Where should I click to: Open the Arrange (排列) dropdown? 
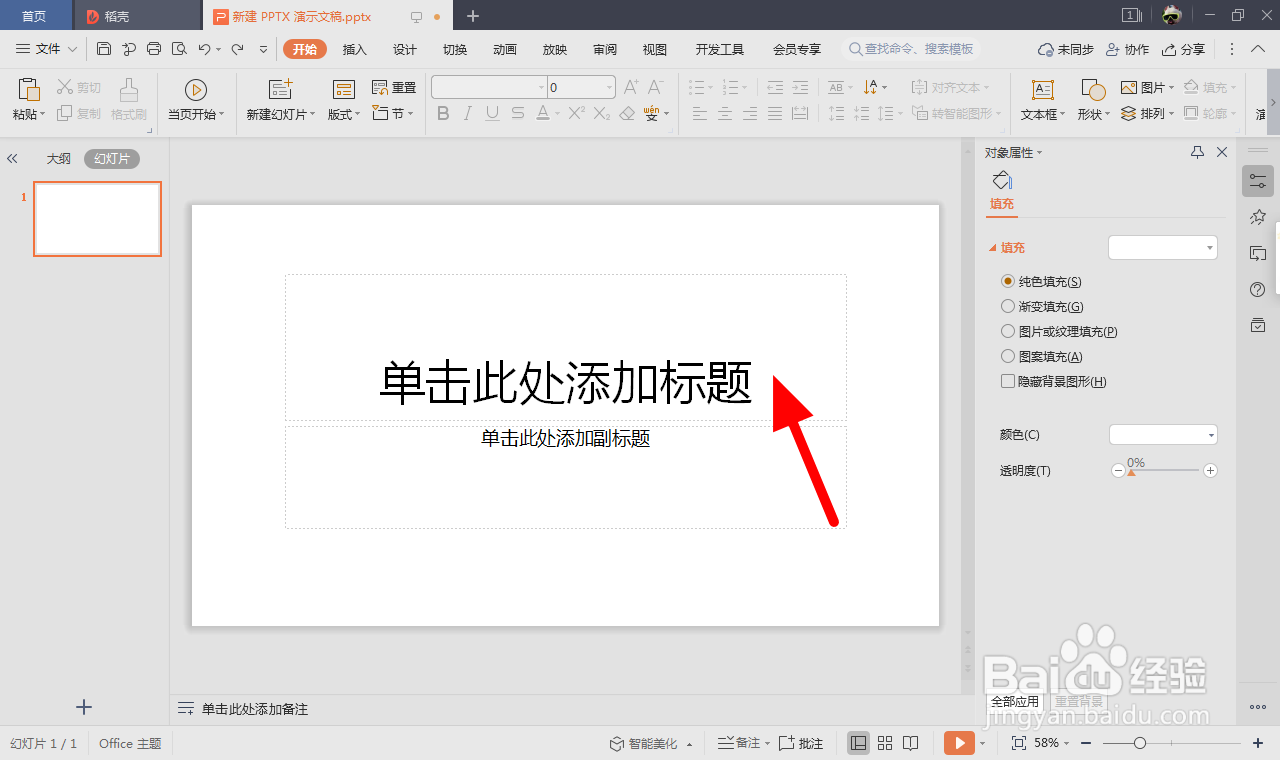point(1147,114)
